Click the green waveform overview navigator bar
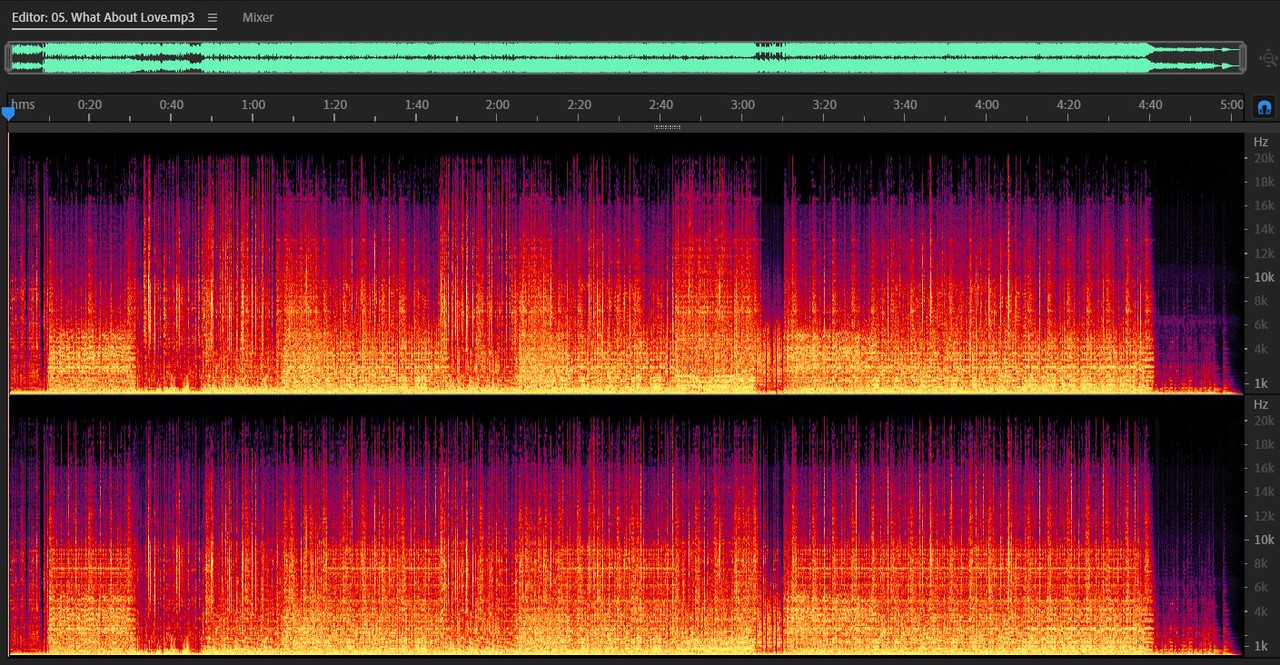Viewport: 1280px width, 665px height. tap(625, 58)
